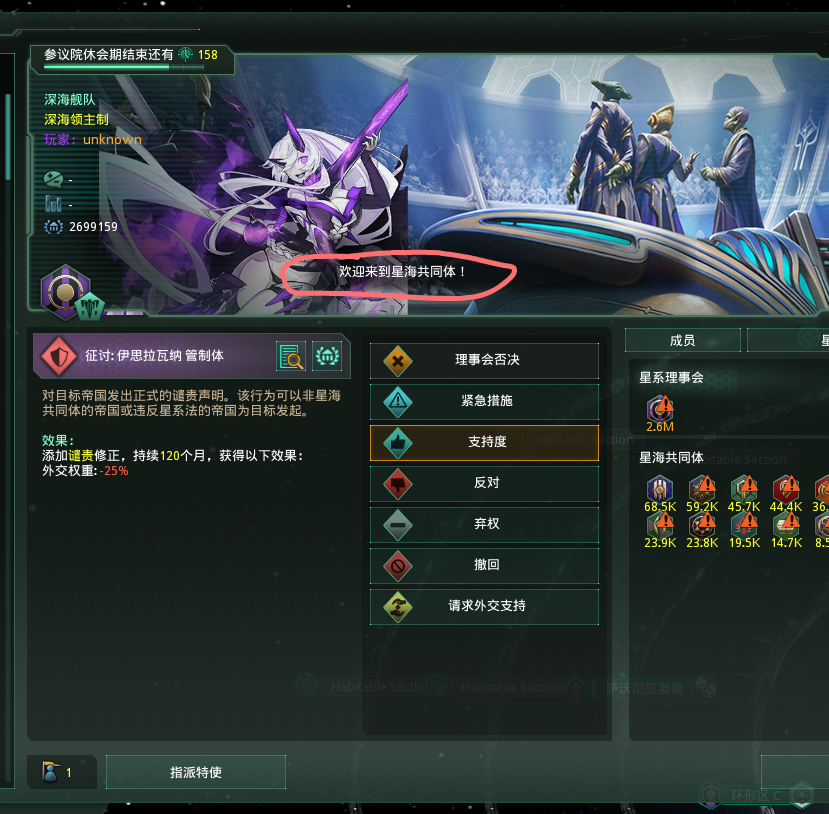Open resolution details magnifier icon
Image resolution: width=829 pixels, height=814 pixels.
[x=291, y=356]
